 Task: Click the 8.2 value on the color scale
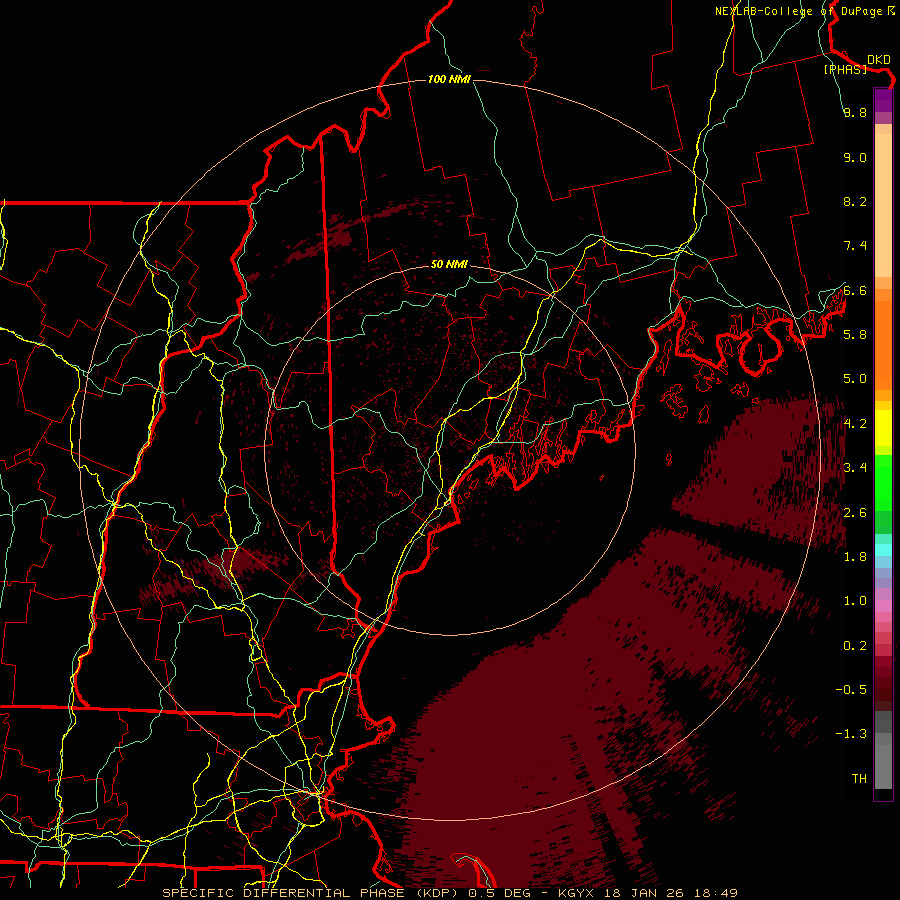pyautogui.click(x=855, y=201)
